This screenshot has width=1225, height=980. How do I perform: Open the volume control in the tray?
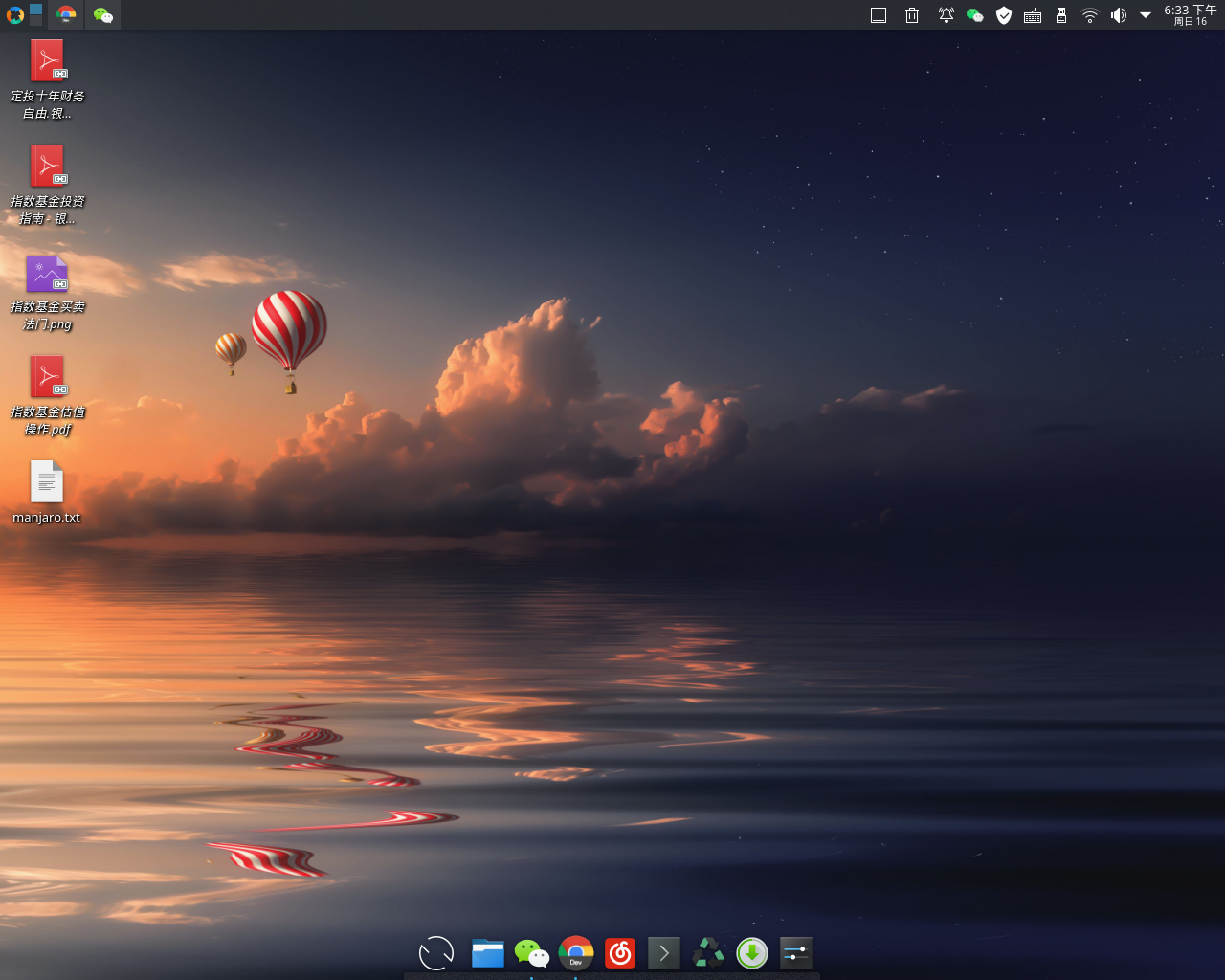1119,15
